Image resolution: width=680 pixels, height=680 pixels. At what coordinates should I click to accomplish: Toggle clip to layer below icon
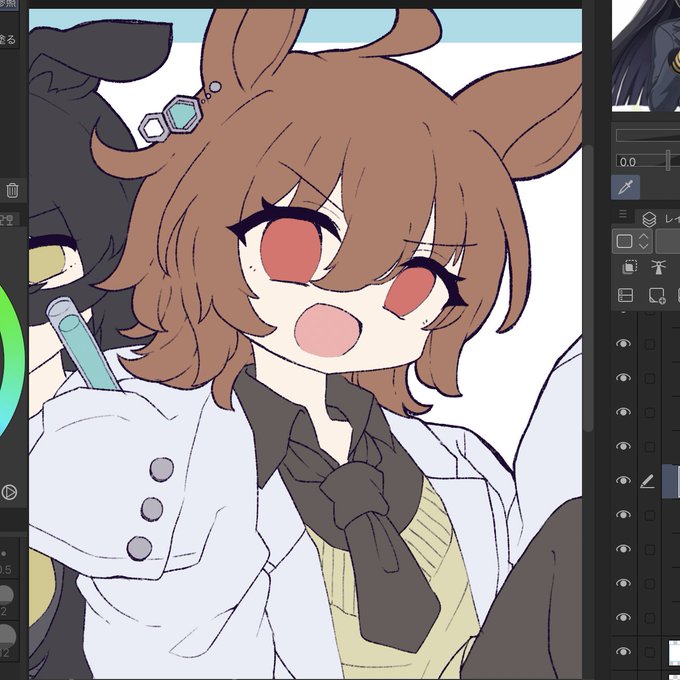click(629, 267)
